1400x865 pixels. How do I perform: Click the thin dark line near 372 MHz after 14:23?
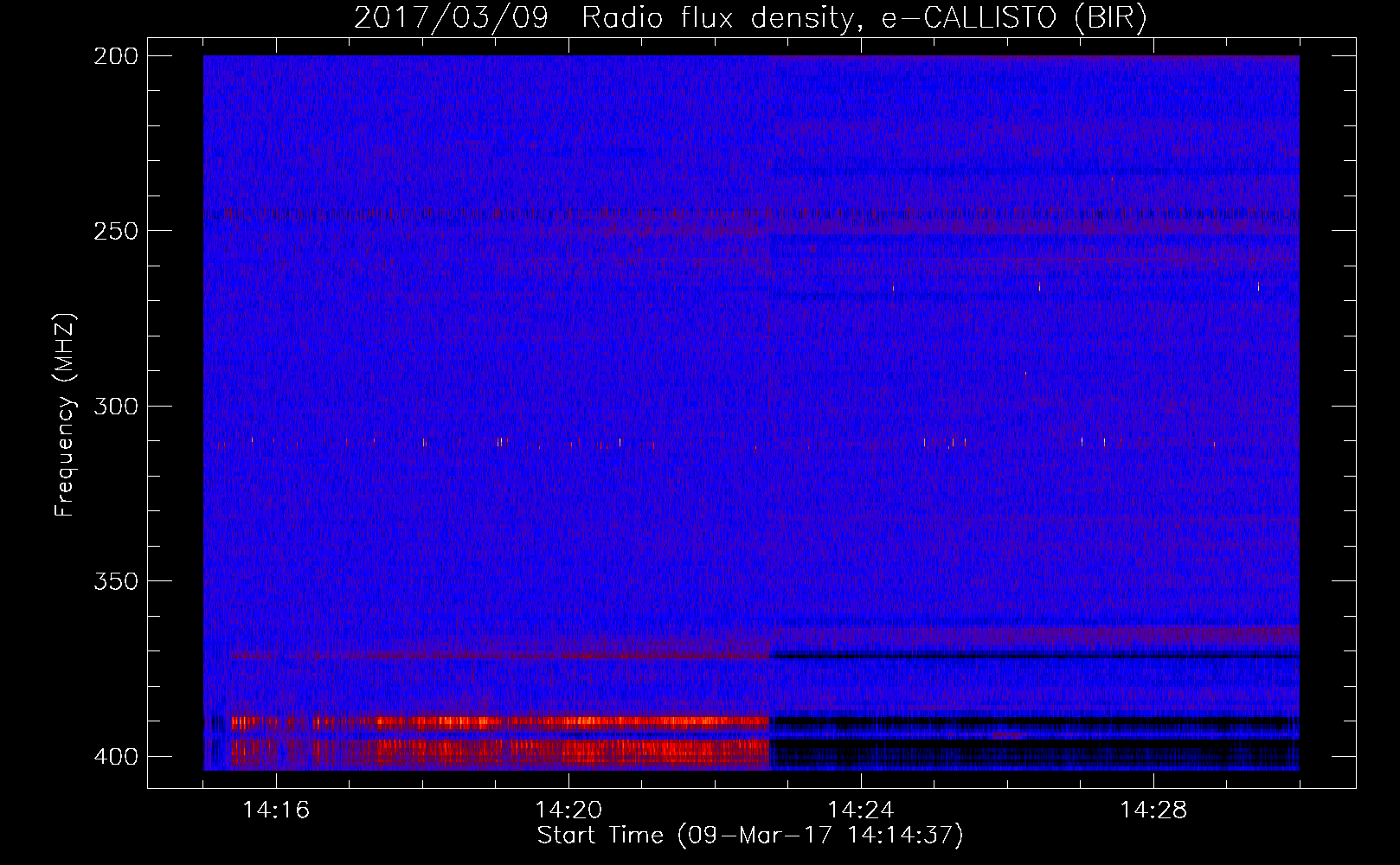[x=1034, y=657]
